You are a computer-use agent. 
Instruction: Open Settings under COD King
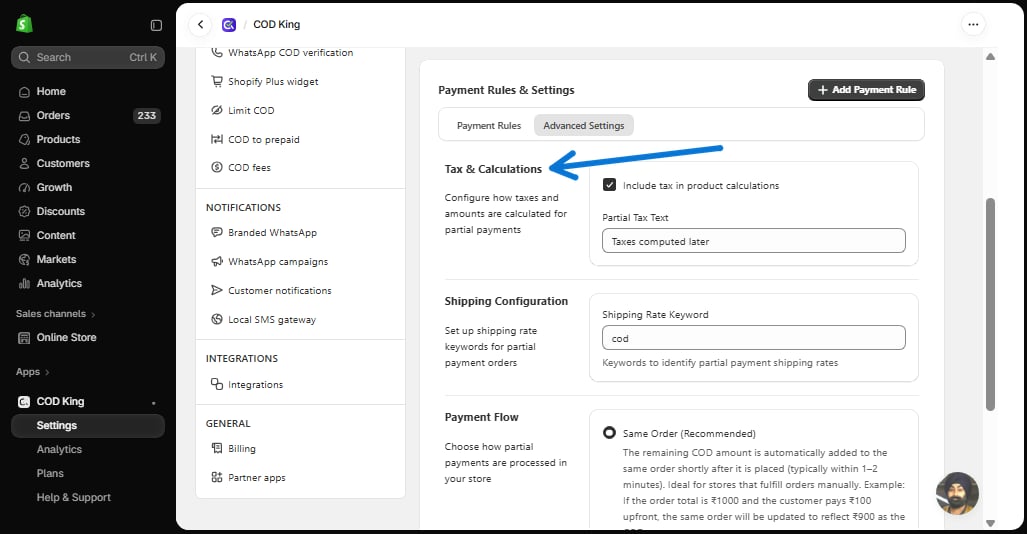click(88, 425)
